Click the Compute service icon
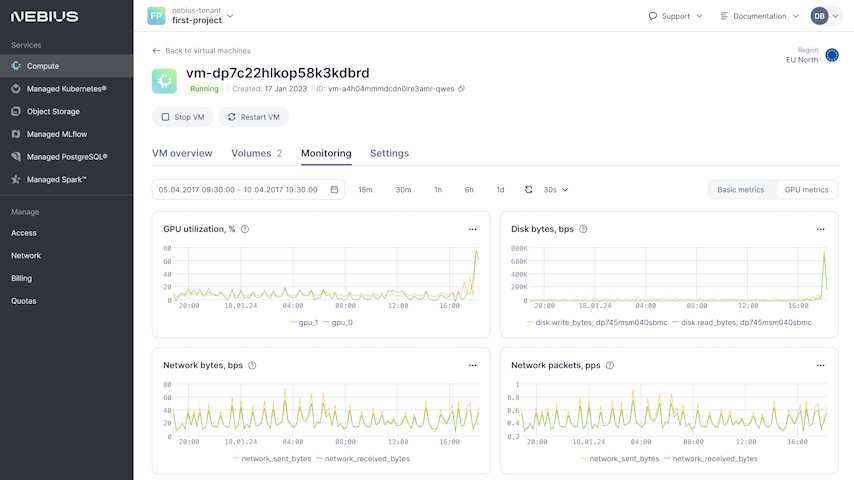 tap(16, 66)
